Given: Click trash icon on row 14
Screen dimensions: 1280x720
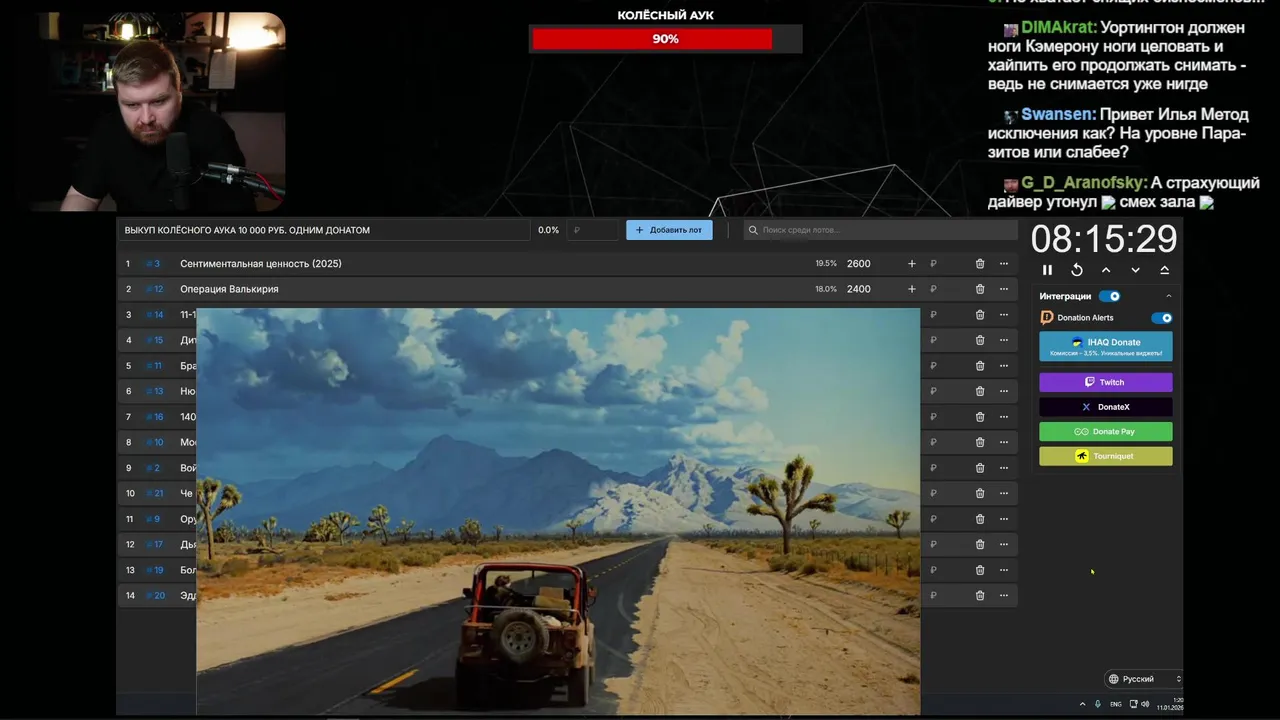Looking at the screenshot, I should click(980, 595).
